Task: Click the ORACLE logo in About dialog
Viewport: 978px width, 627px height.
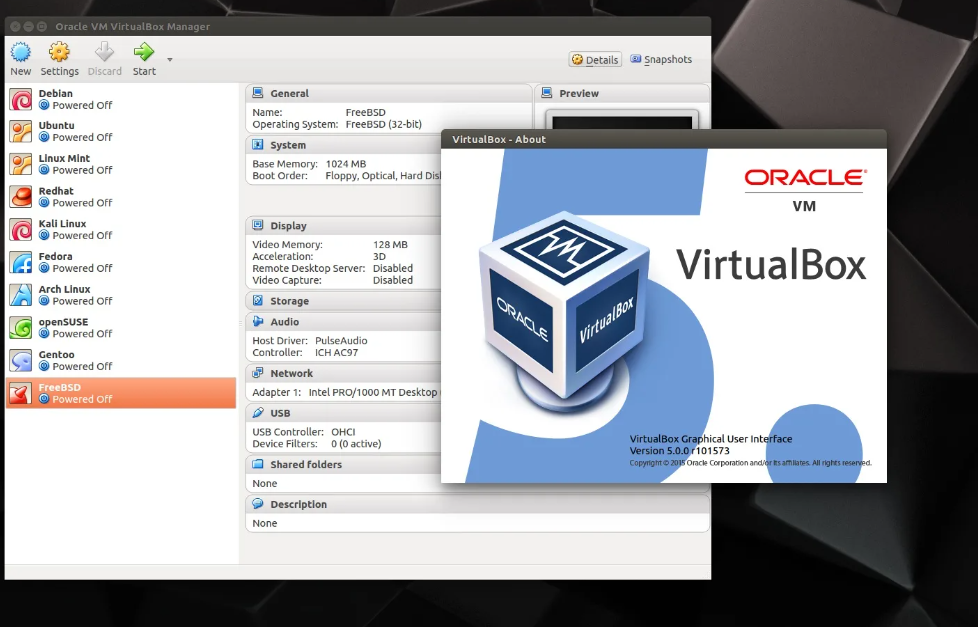Action: click(x=805, y=178)
